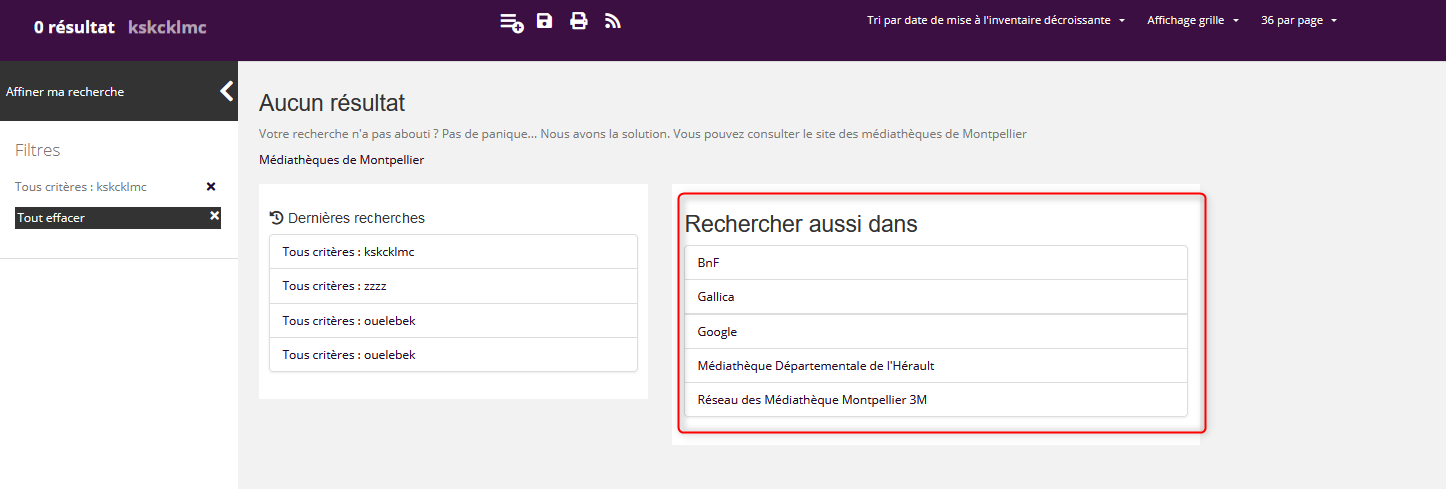Click the Médiathèques de Montpellier link
Image resolution: width=1446 pixels, height=489 pixels.
341,160
